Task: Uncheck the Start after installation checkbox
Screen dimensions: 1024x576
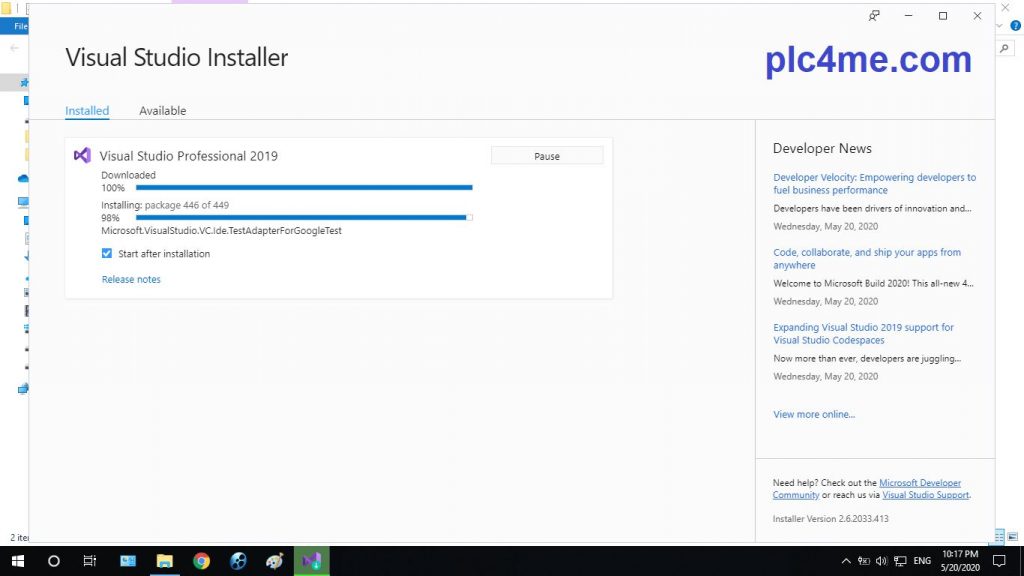Action: click(107, 254)
